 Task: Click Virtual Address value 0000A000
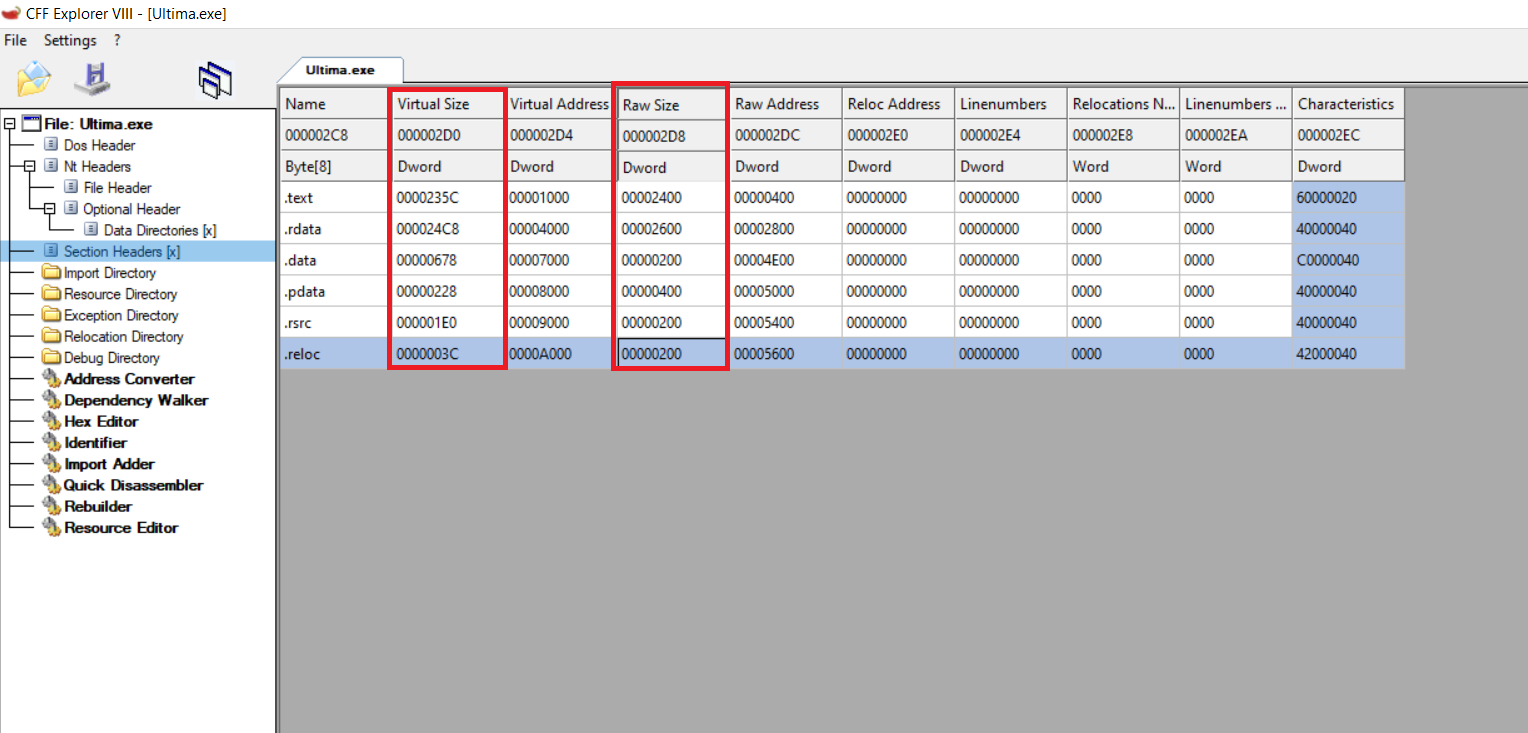point(560,353)
